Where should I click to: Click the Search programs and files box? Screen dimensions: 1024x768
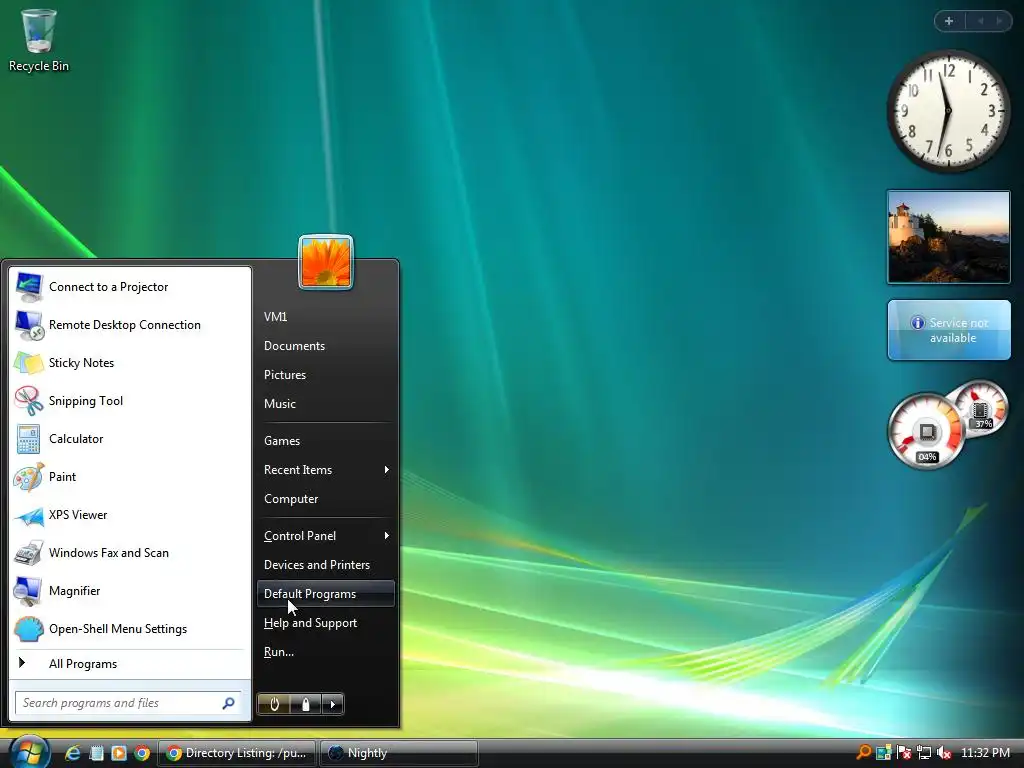point(128,703)
